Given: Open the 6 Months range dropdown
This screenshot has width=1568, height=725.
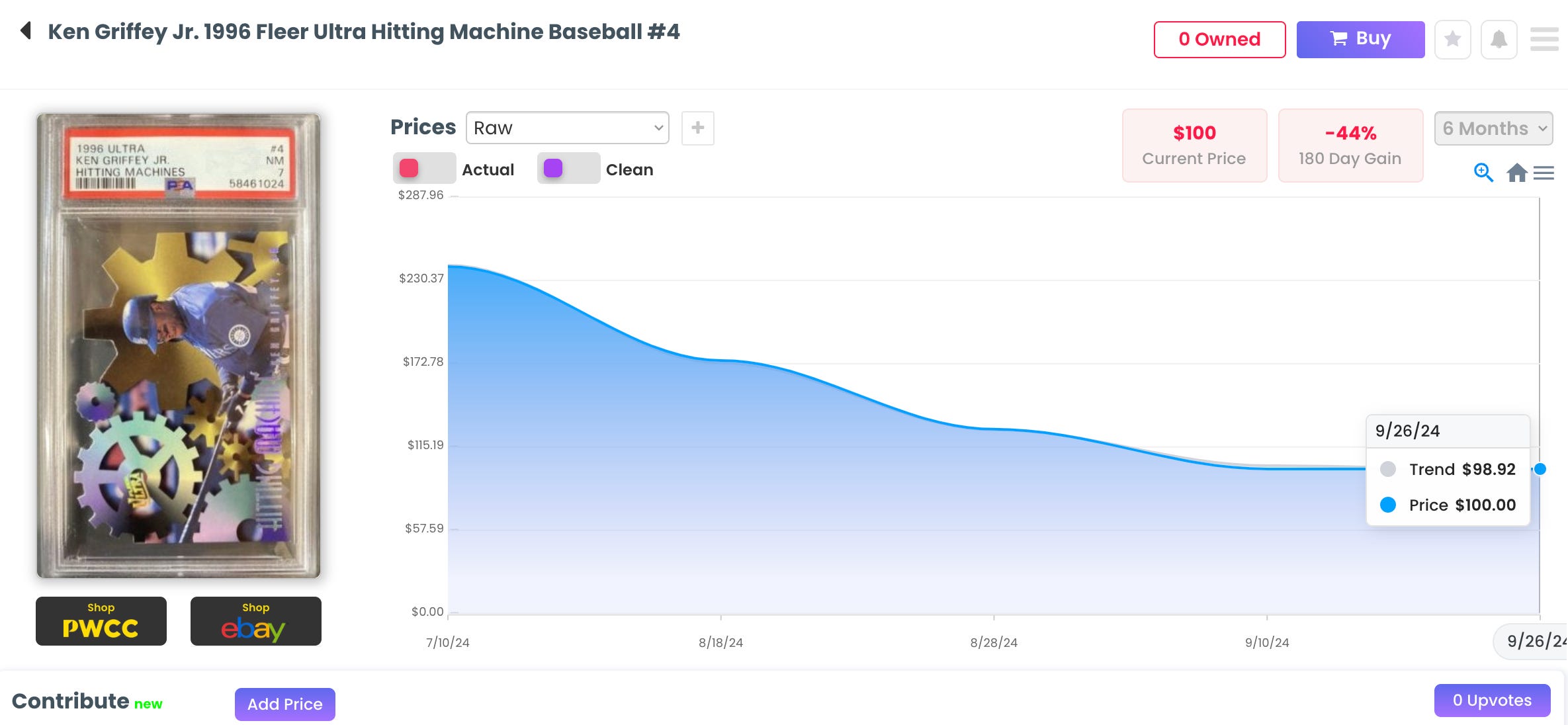Looking at the screenshot, I should point(1493,128).
